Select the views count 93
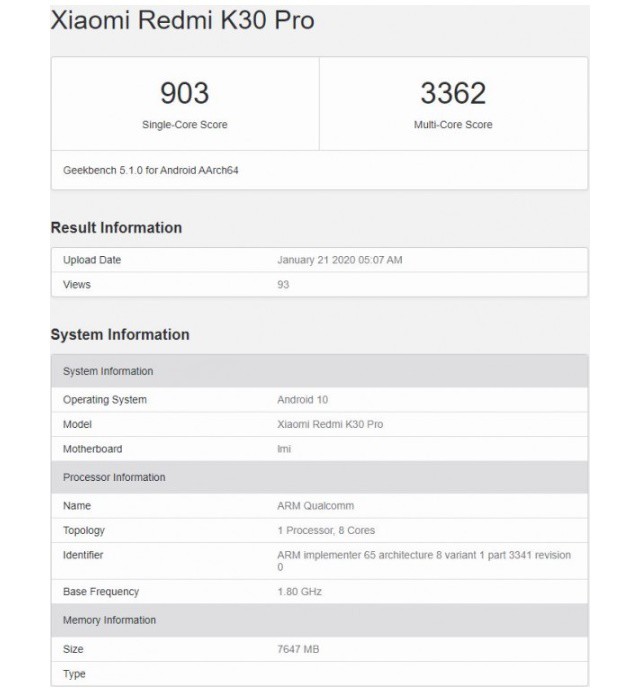This screenshot has height=692, width=637. coord(283,285)
